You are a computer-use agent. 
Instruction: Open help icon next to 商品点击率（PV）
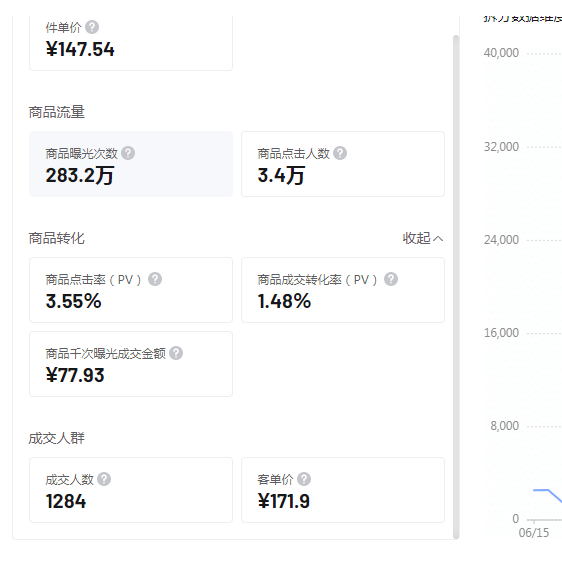tap(155, 279)
